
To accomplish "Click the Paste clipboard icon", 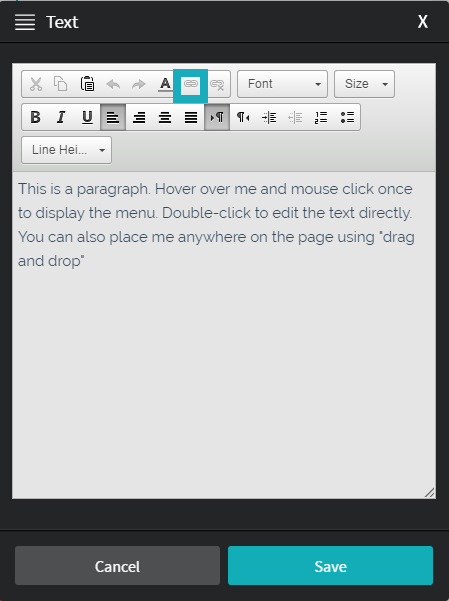I will click(87, 84).
